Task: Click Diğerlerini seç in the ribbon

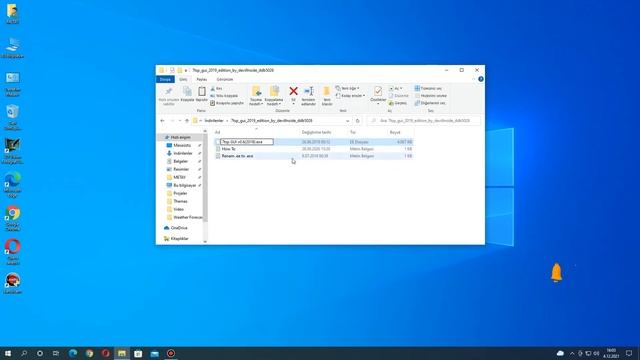Action: (430, 103)
